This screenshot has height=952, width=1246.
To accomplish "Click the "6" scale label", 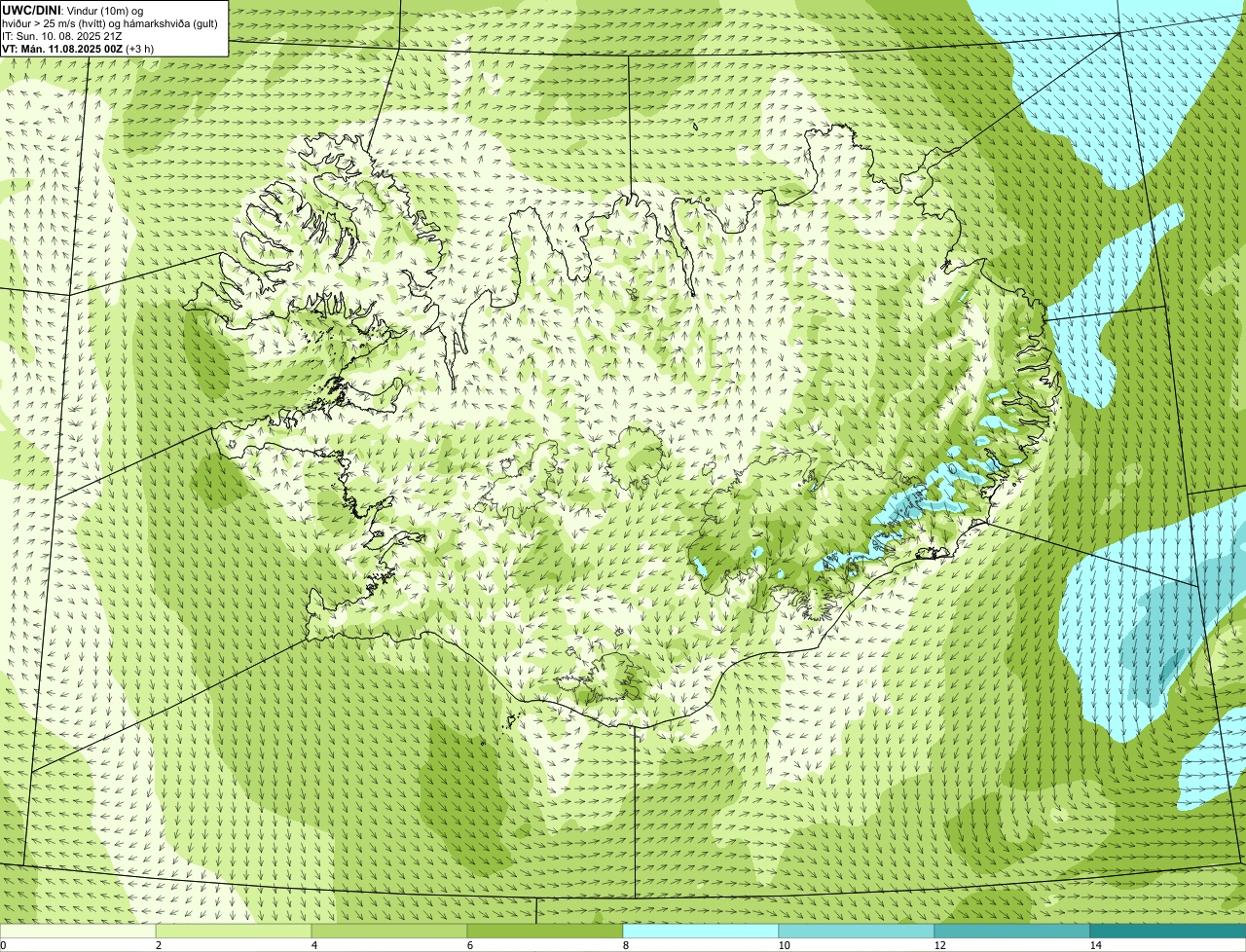I will [x=469, y=945].
